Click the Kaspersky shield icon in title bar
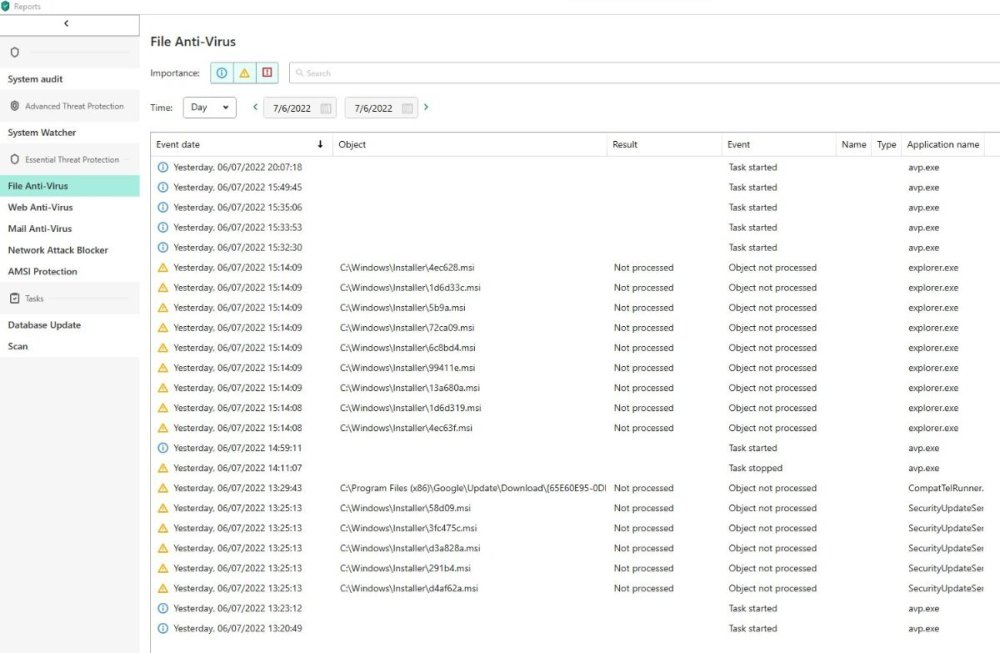This screenshot has height=653, width=1000. (x=6, y=6)
